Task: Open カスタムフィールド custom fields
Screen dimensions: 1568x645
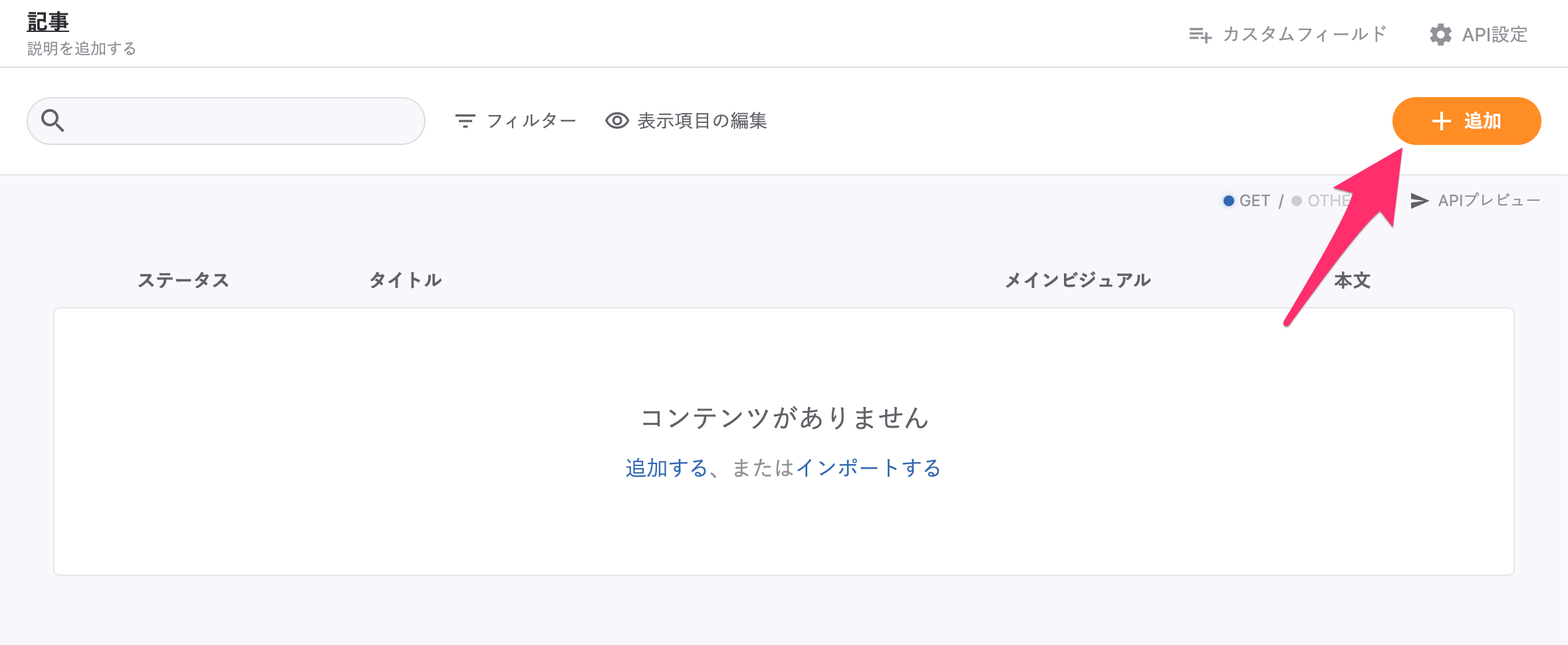Action: 1305,35
